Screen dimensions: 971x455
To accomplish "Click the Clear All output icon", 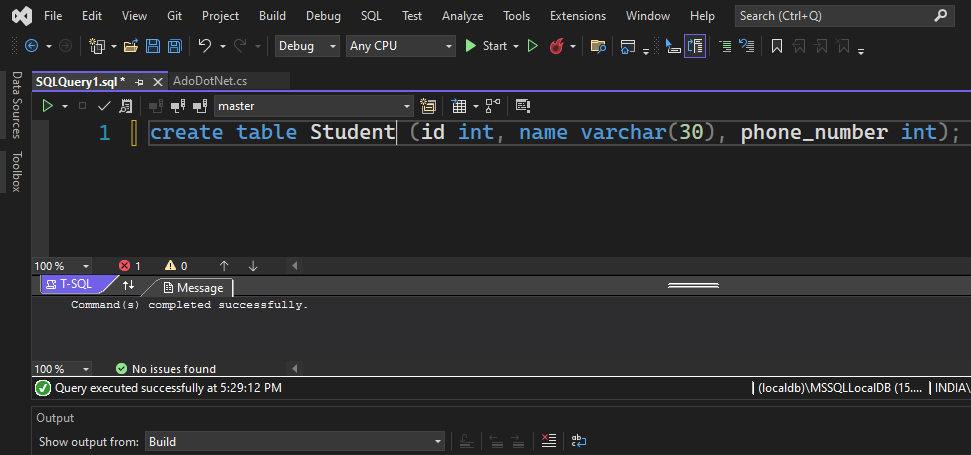I will tap(548, 441).
